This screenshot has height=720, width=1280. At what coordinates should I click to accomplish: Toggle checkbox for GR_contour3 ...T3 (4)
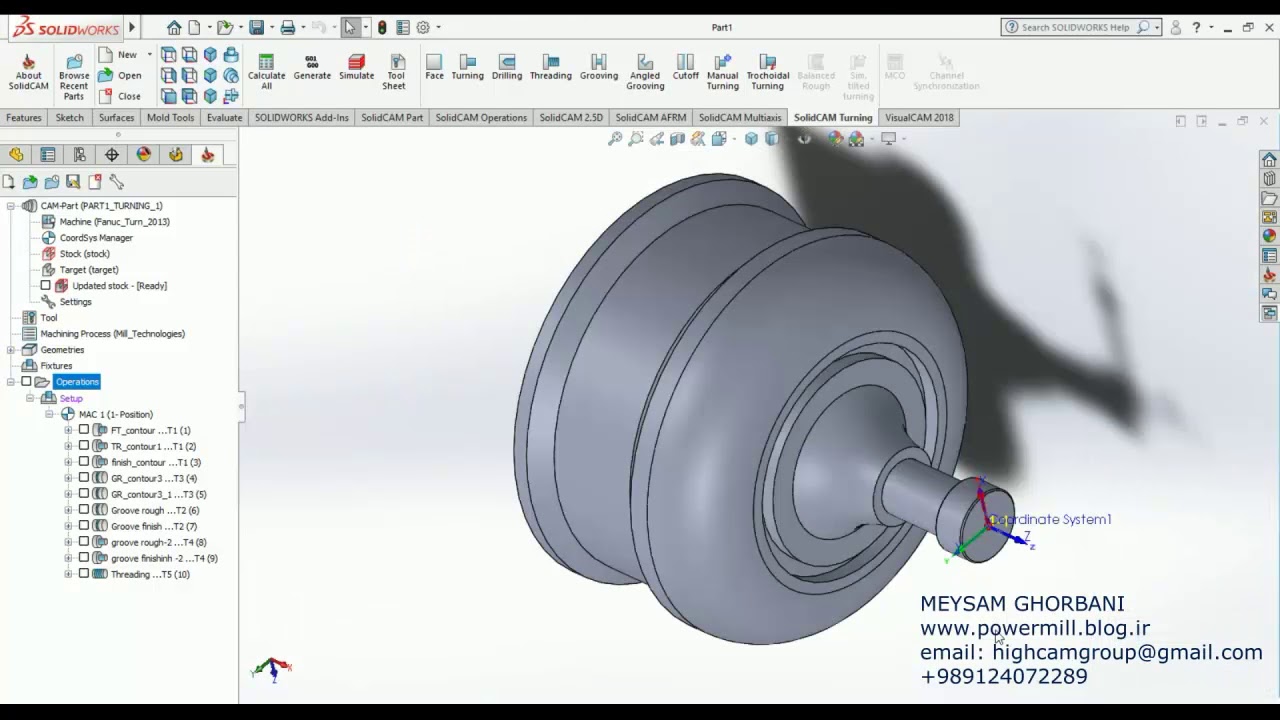84,478
